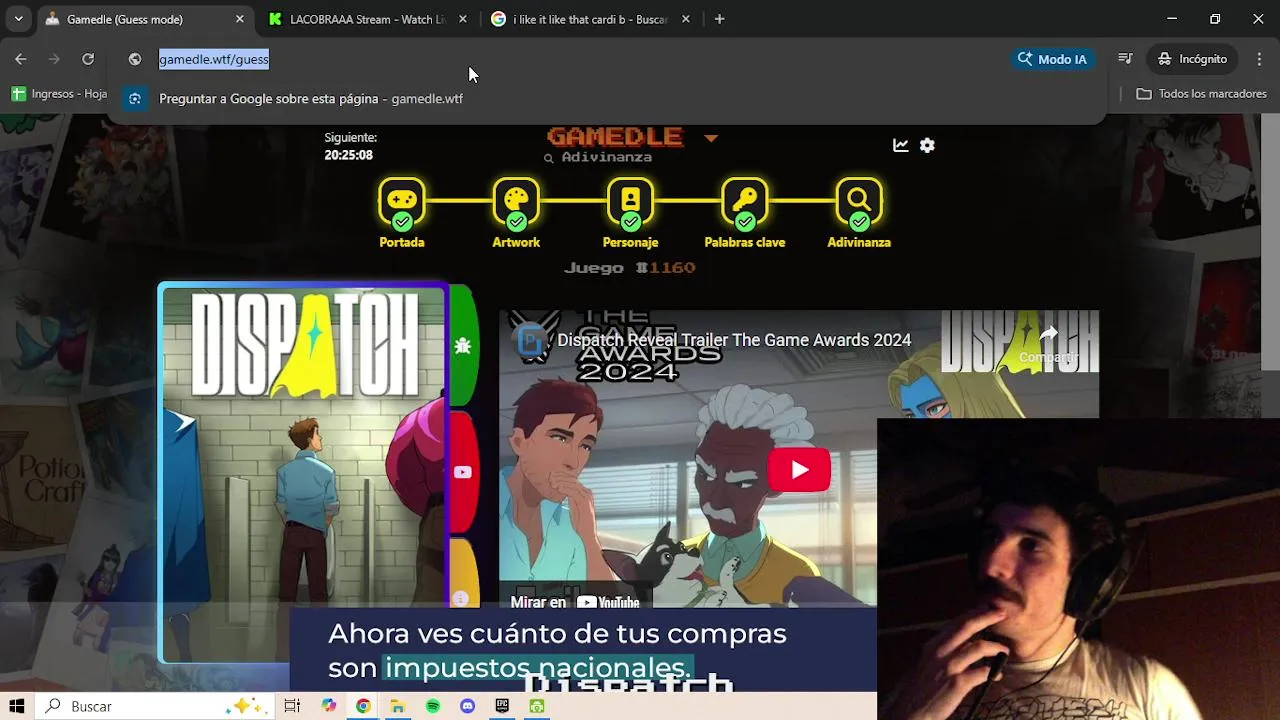
Task: Click the Adivinanza subtitle under logo
Action: point(598,158)
